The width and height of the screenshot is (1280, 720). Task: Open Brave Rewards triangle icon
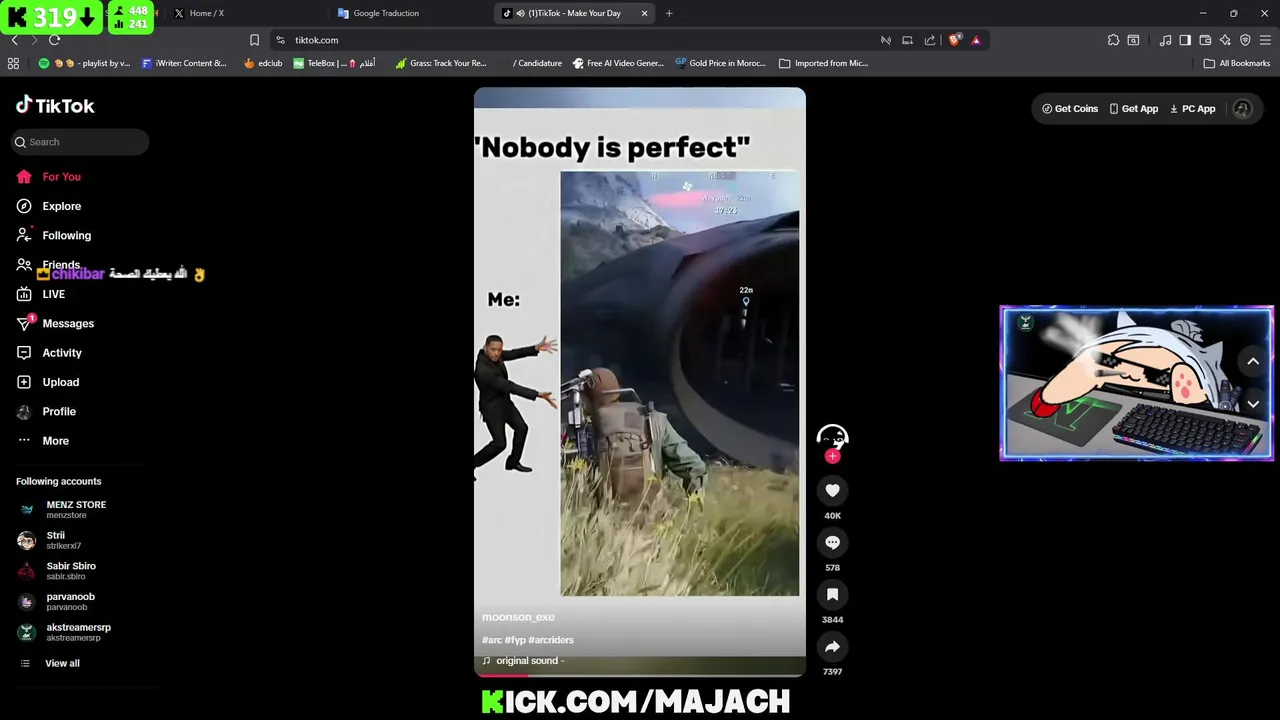point(976,40)
